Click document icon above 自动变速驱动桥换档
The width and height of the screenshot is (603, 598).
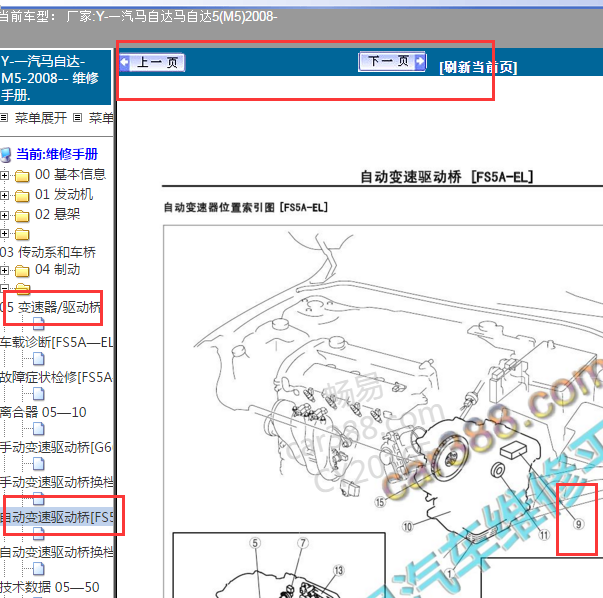pyautogui.click(x=38, y=534)
